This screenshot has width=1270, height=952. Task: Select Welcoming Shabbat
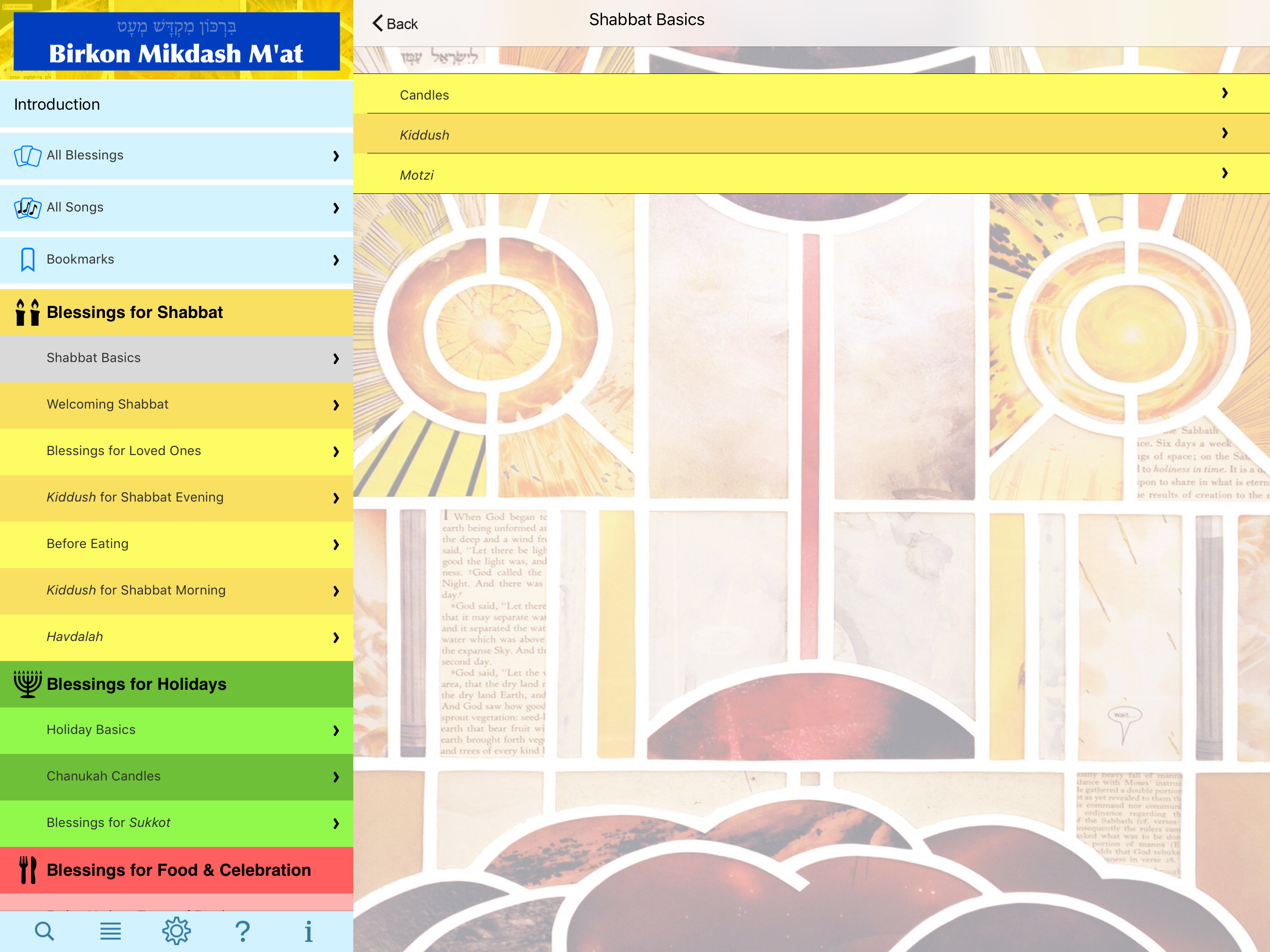point(177,405)
